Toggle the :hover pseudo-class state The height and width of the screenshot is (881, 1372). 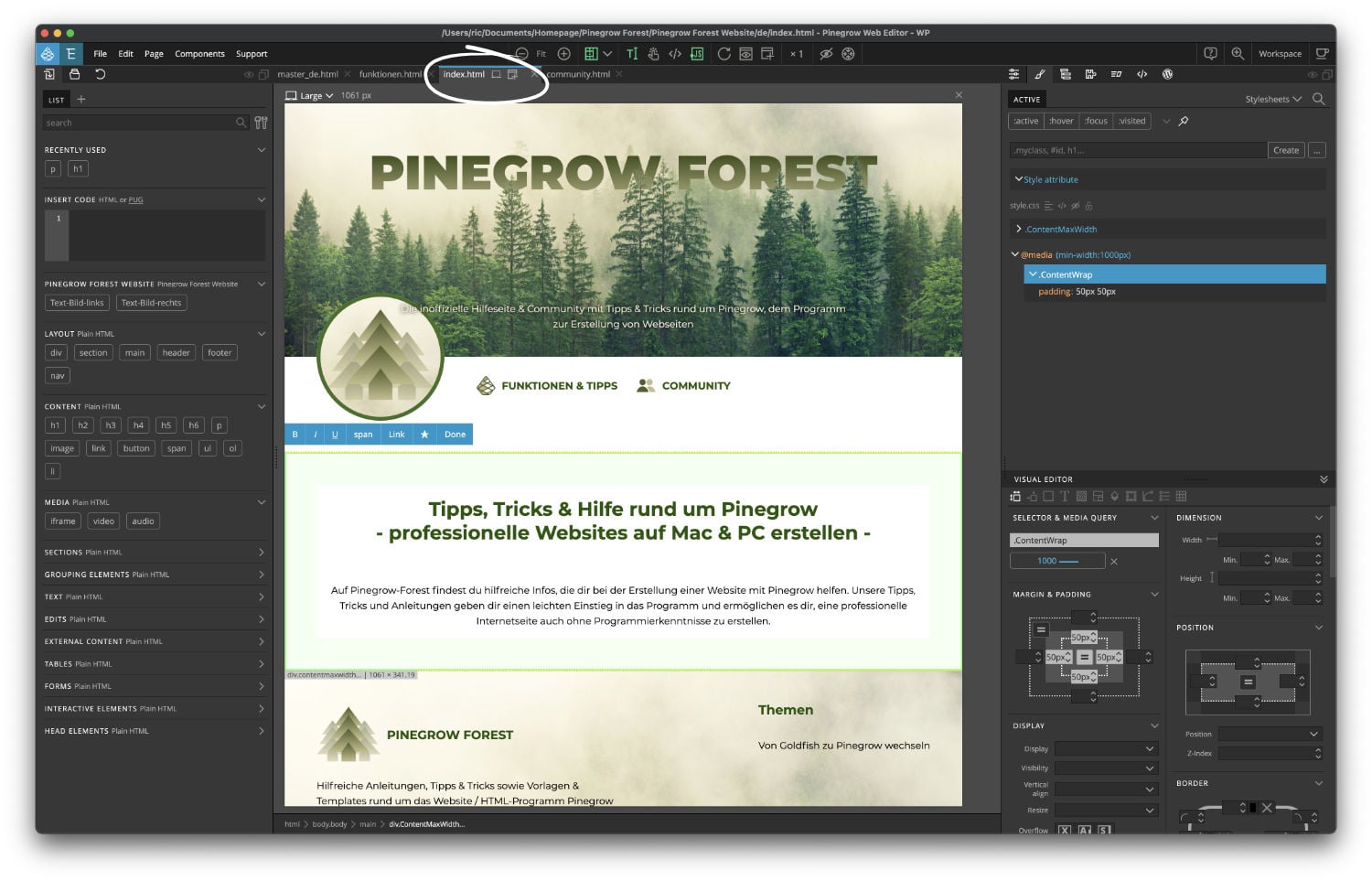click(x=1061, y=121)
